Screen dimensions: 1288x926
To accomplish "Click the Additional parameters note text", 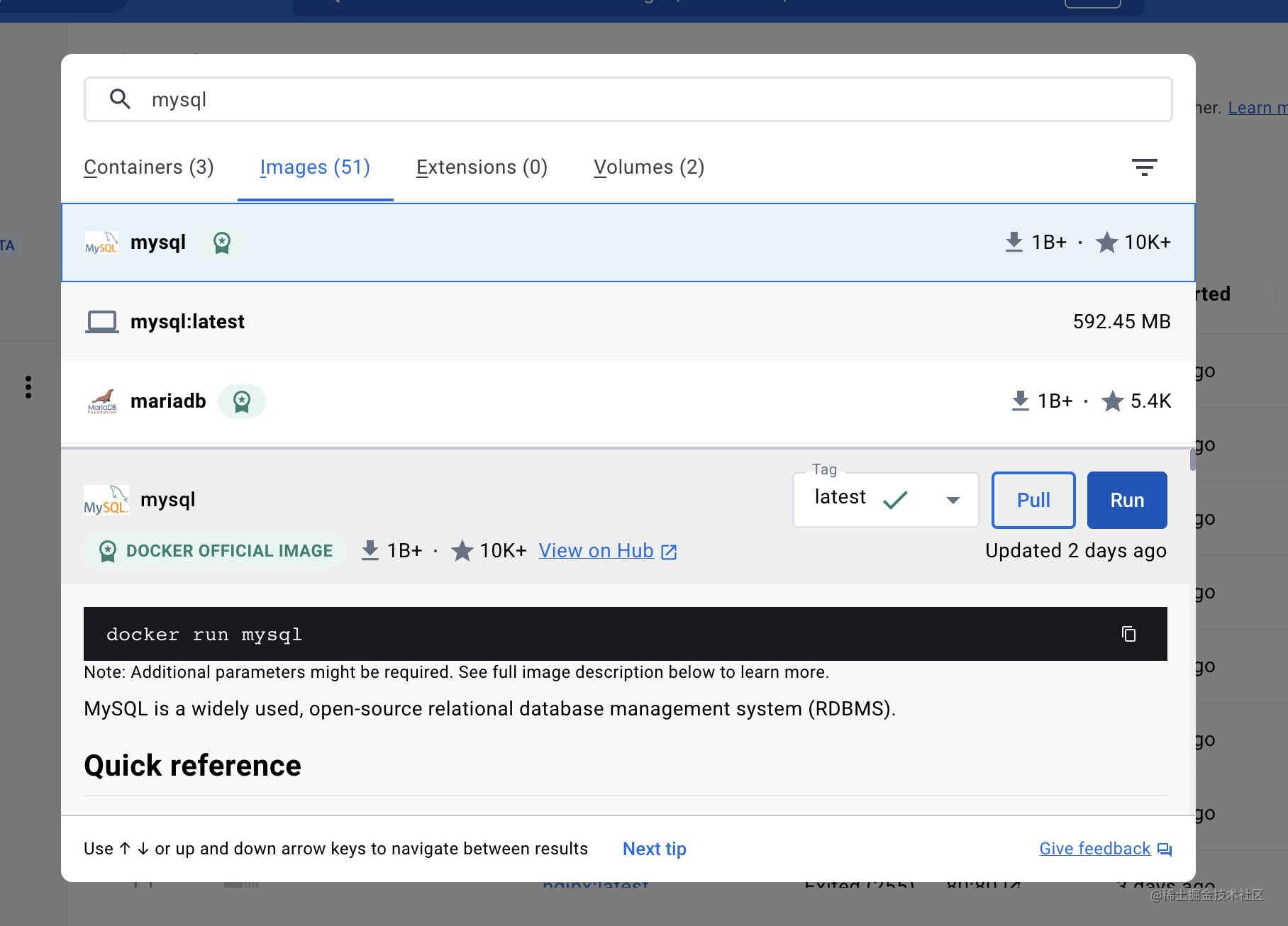I will click(x=456, y=672).
